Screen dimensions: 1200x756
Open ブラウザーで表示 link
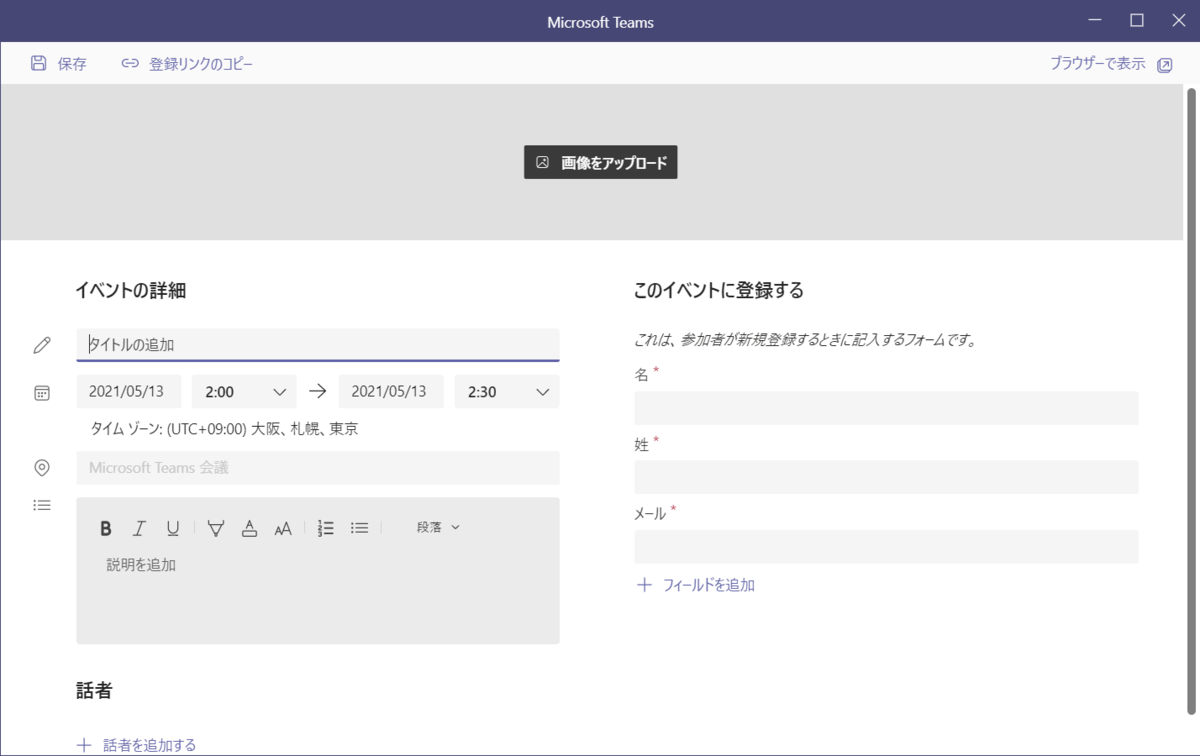[x=1097, y=63]
